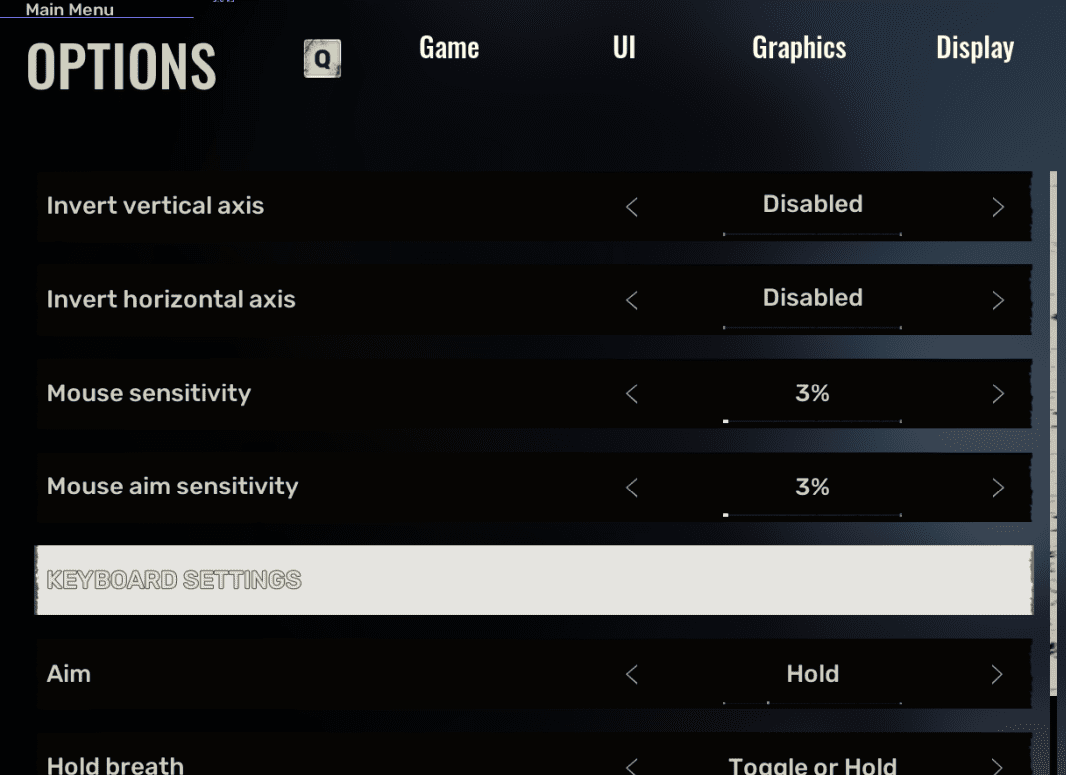The height and width of the screenshot is (775, 1066).
Task: Decrease Mouse aim sensitivity with left arrow
Action: click(631, 488)
